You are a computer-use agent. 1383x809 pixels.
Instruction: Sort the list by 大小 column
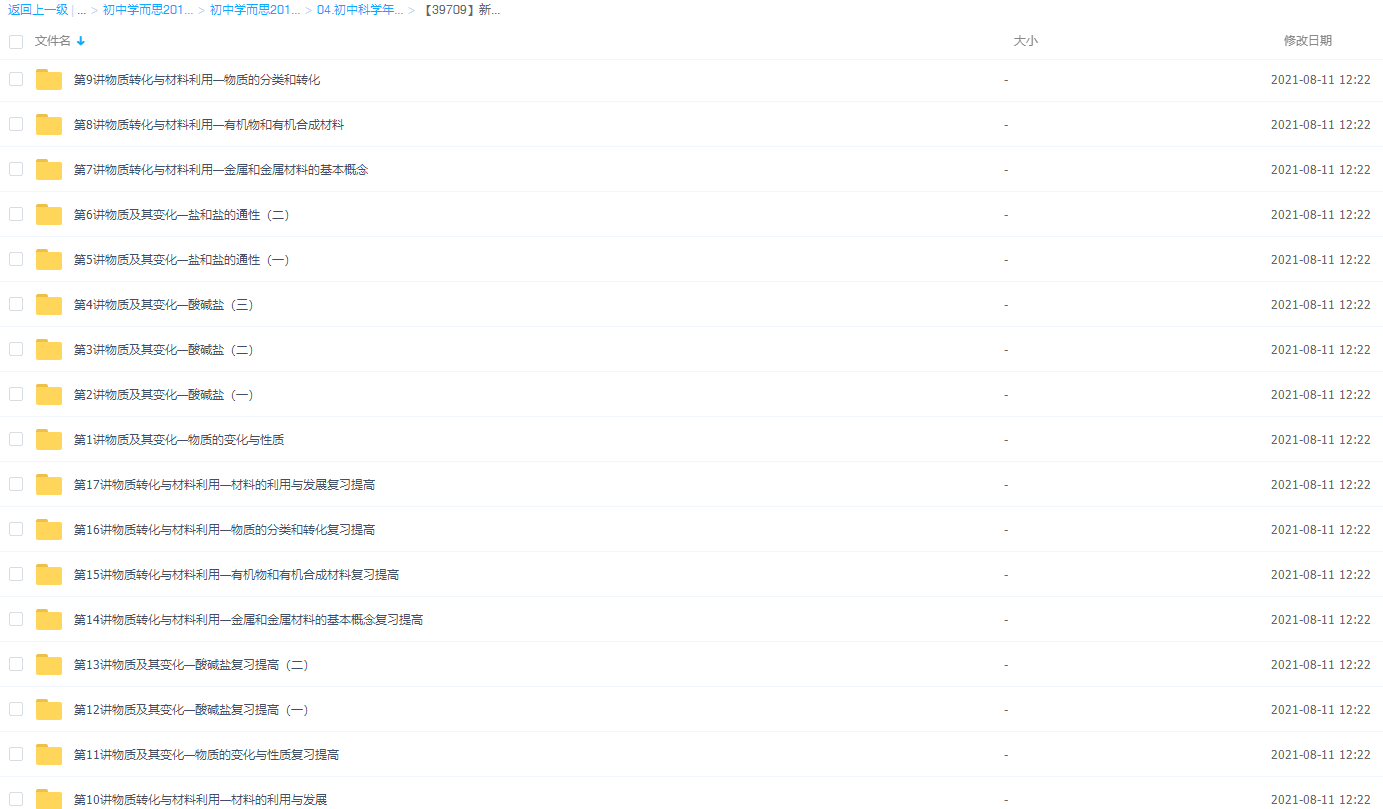point(1025,41)
